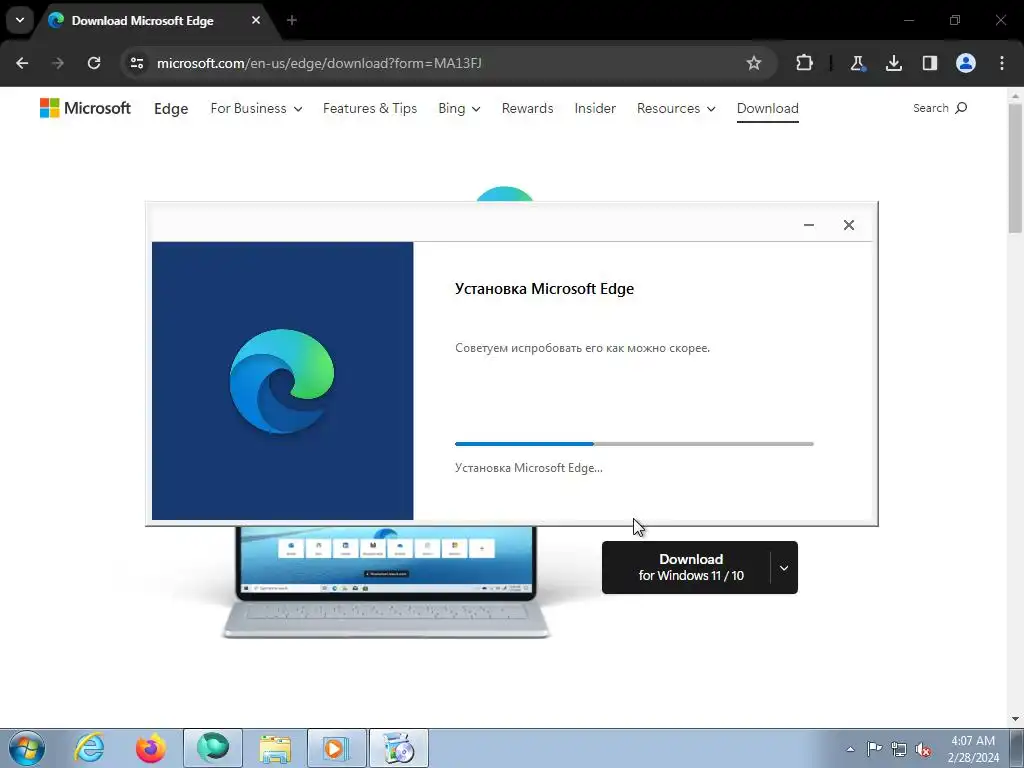Screen dimensions: 1024x768
Task: Open the Features & Tips menu item
Action: point(370,108)
